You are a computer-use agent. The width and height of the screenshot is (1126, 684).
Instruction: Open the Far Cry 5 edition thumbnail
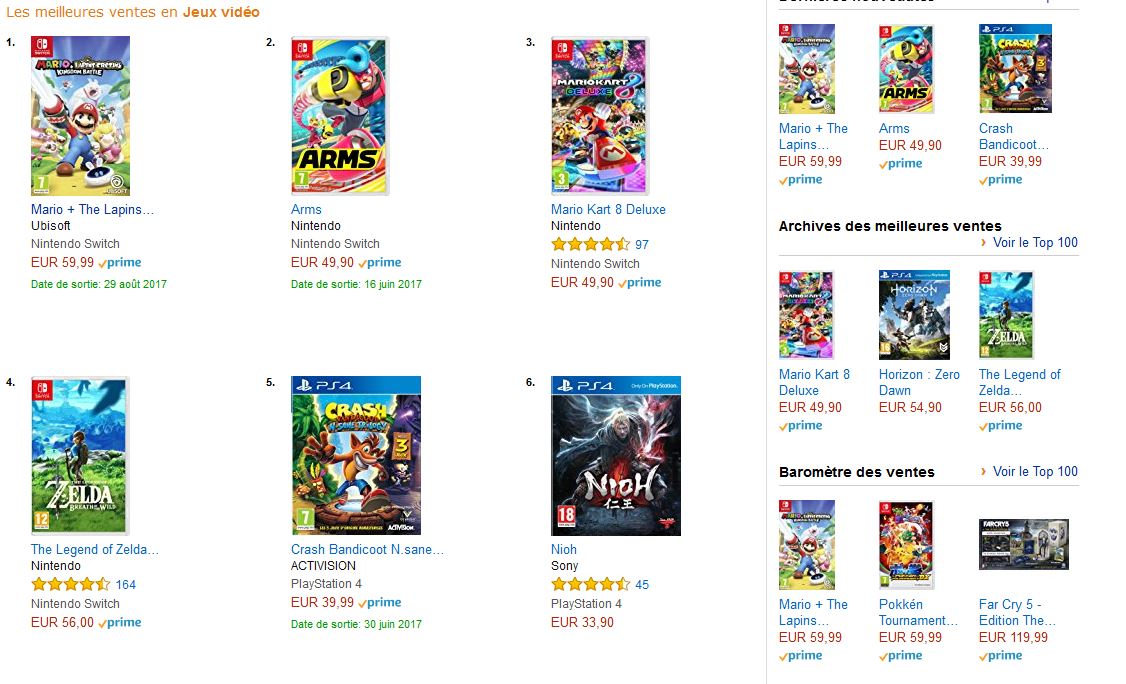pyautogui.click(x=1024, y=545)
